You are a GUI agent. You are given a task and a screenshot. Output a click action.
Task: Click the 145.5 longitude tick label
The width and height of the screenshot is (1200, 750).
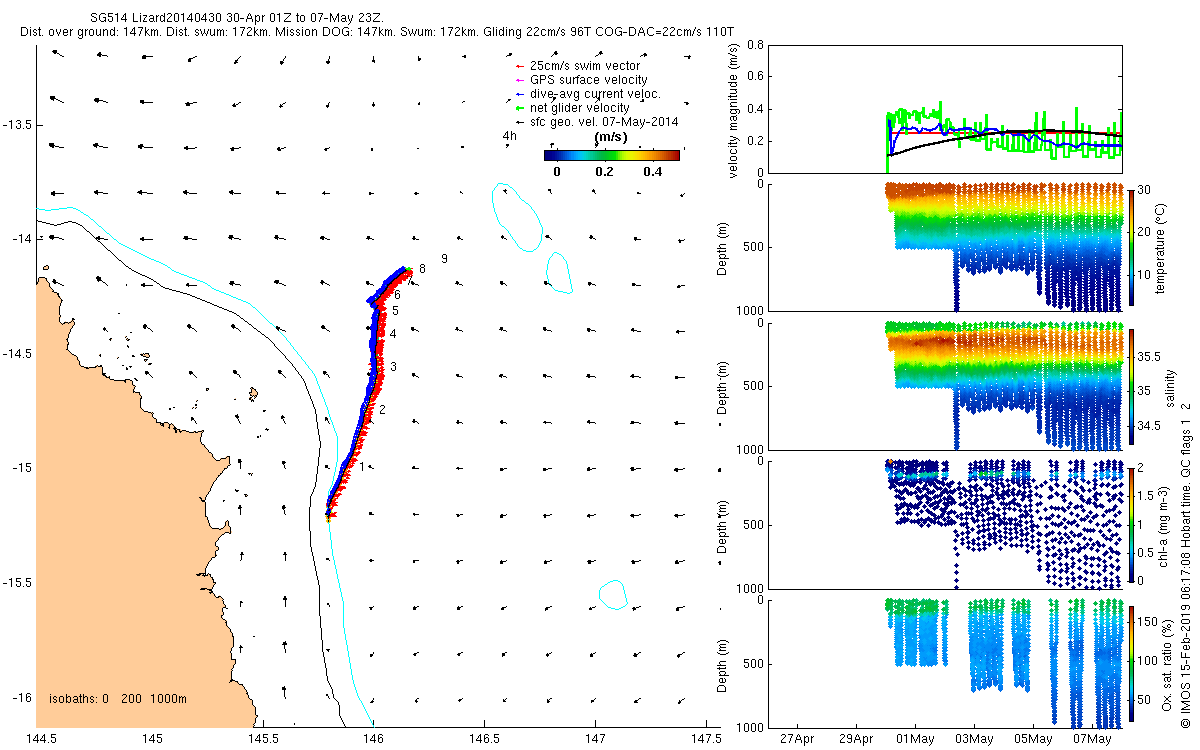pos(262,739)
